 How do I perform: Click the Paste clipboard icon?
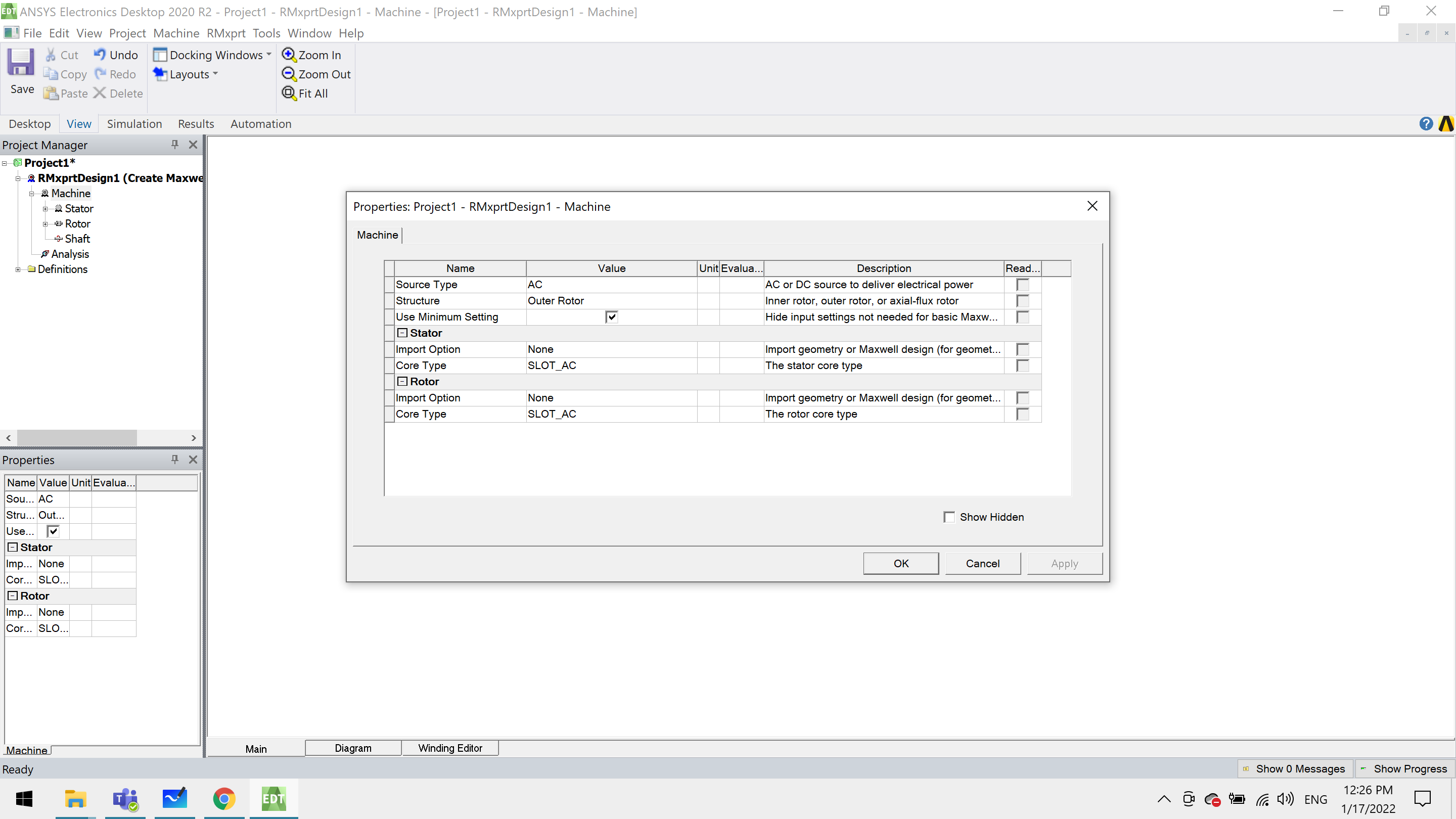(51, 93)
